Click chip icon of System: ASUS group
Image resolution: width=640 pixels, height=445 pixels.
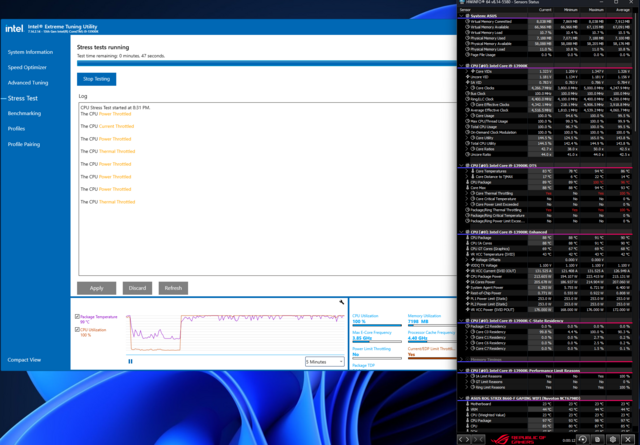[x=468, y=16]
